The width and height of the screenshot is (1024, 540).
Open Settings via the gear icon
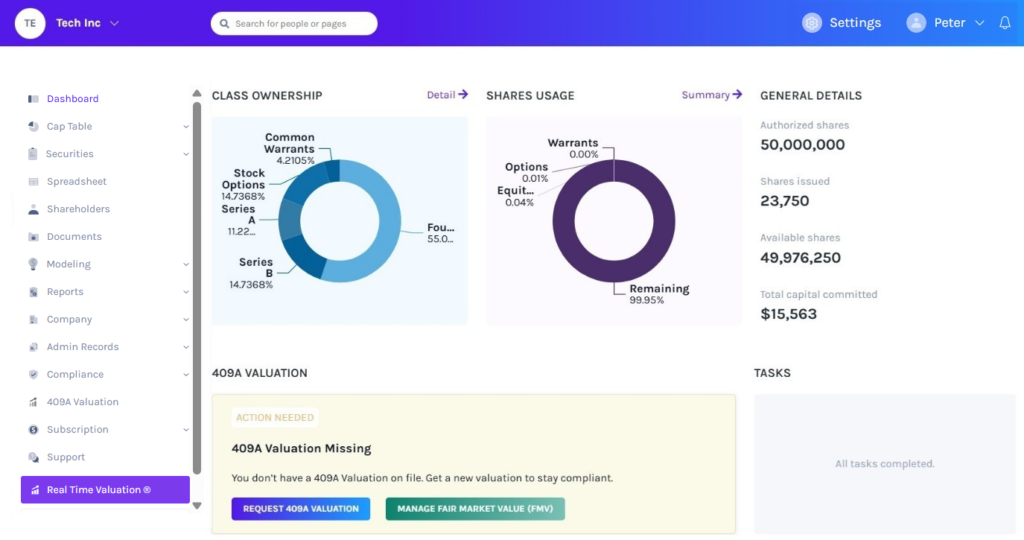812,23
